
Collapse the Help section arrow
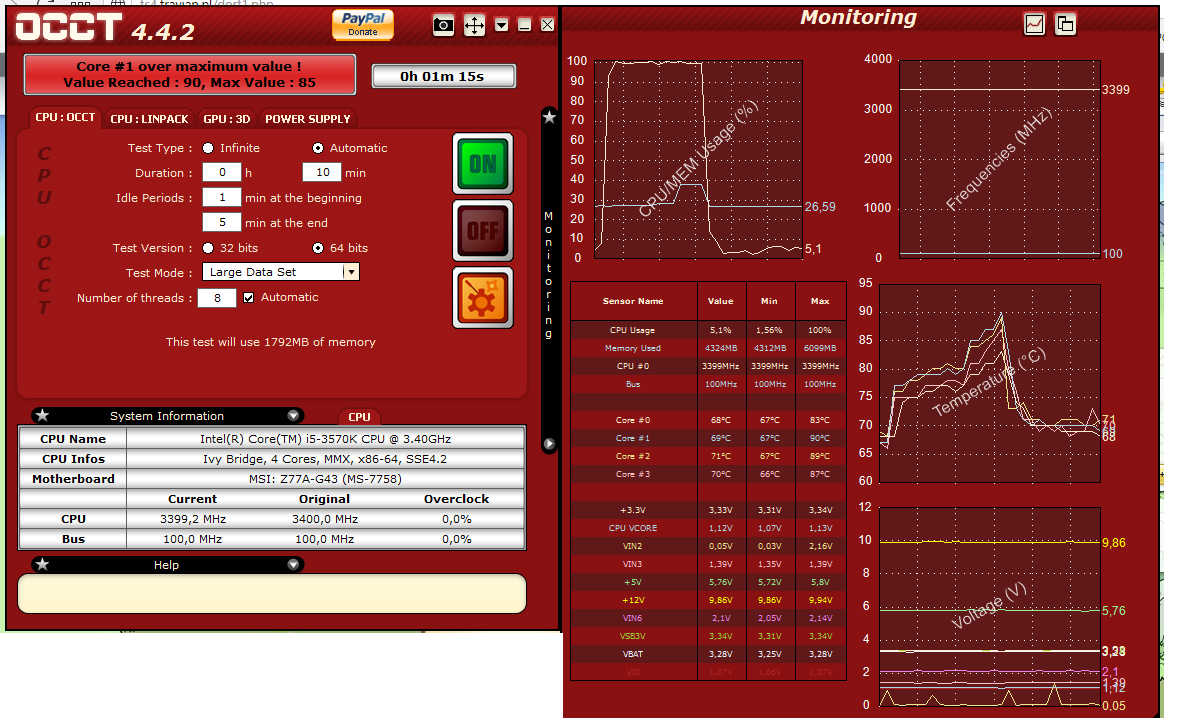[x=293, y=564]
